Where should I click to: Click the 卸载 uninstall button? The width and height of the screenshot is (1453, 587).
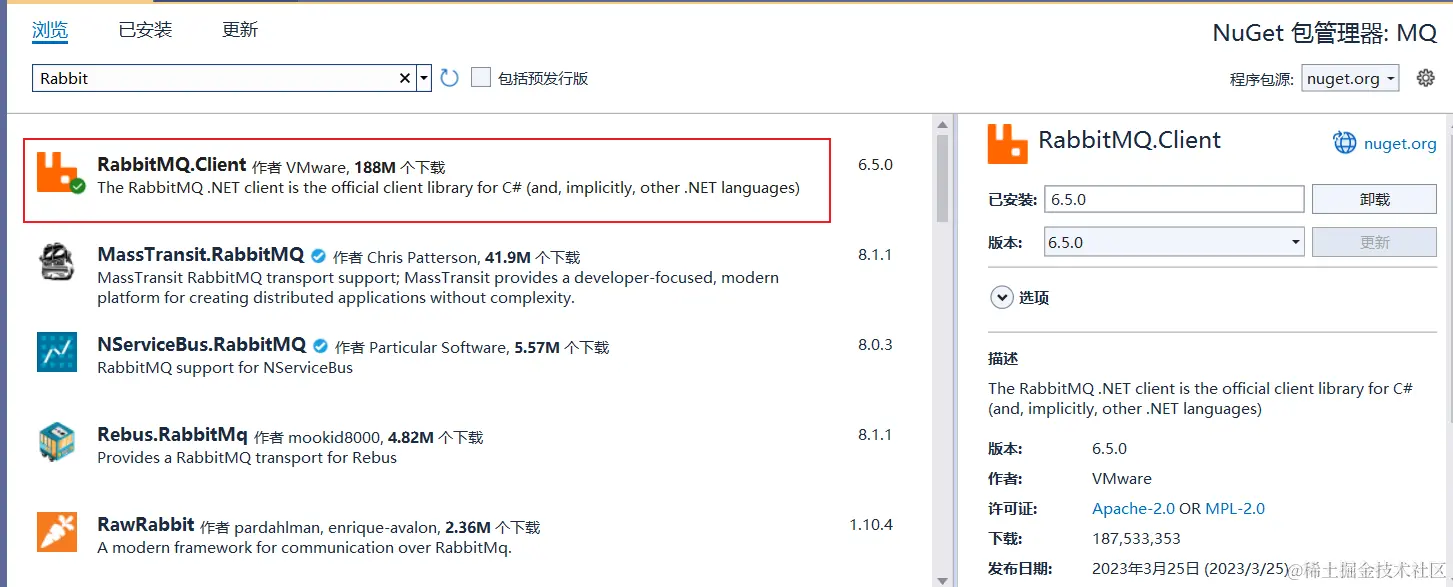coord(1374,199)
